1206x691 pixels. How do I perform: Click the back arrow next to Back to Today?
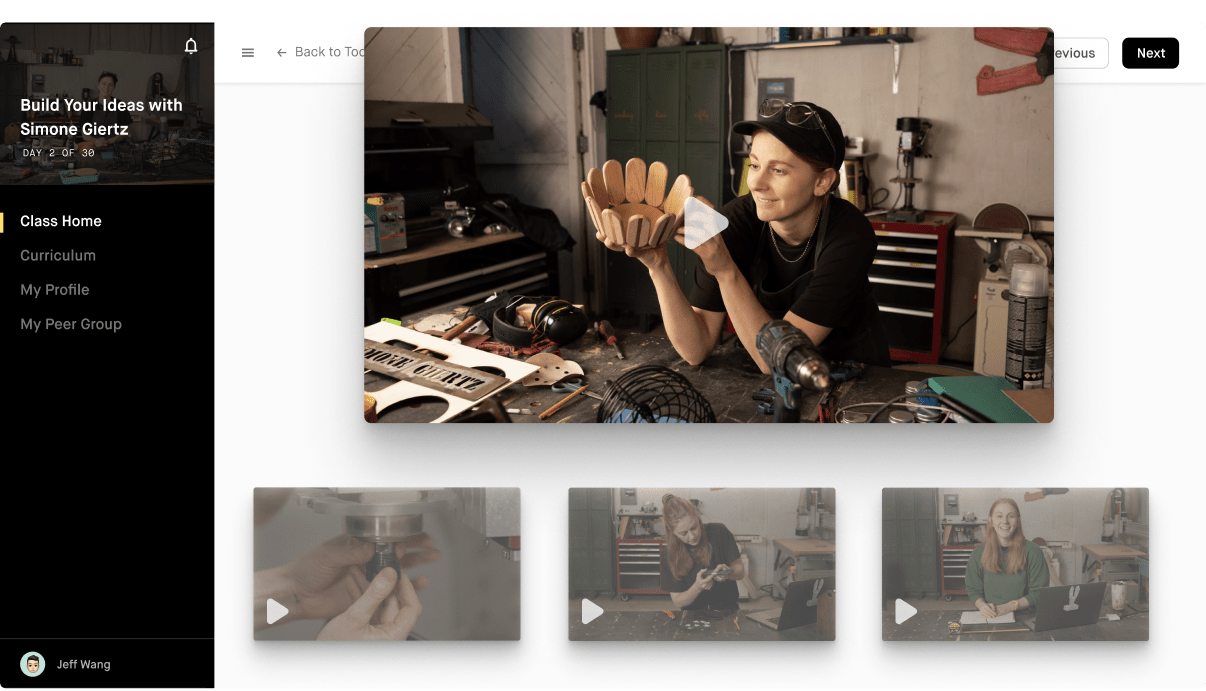(281, 52)
